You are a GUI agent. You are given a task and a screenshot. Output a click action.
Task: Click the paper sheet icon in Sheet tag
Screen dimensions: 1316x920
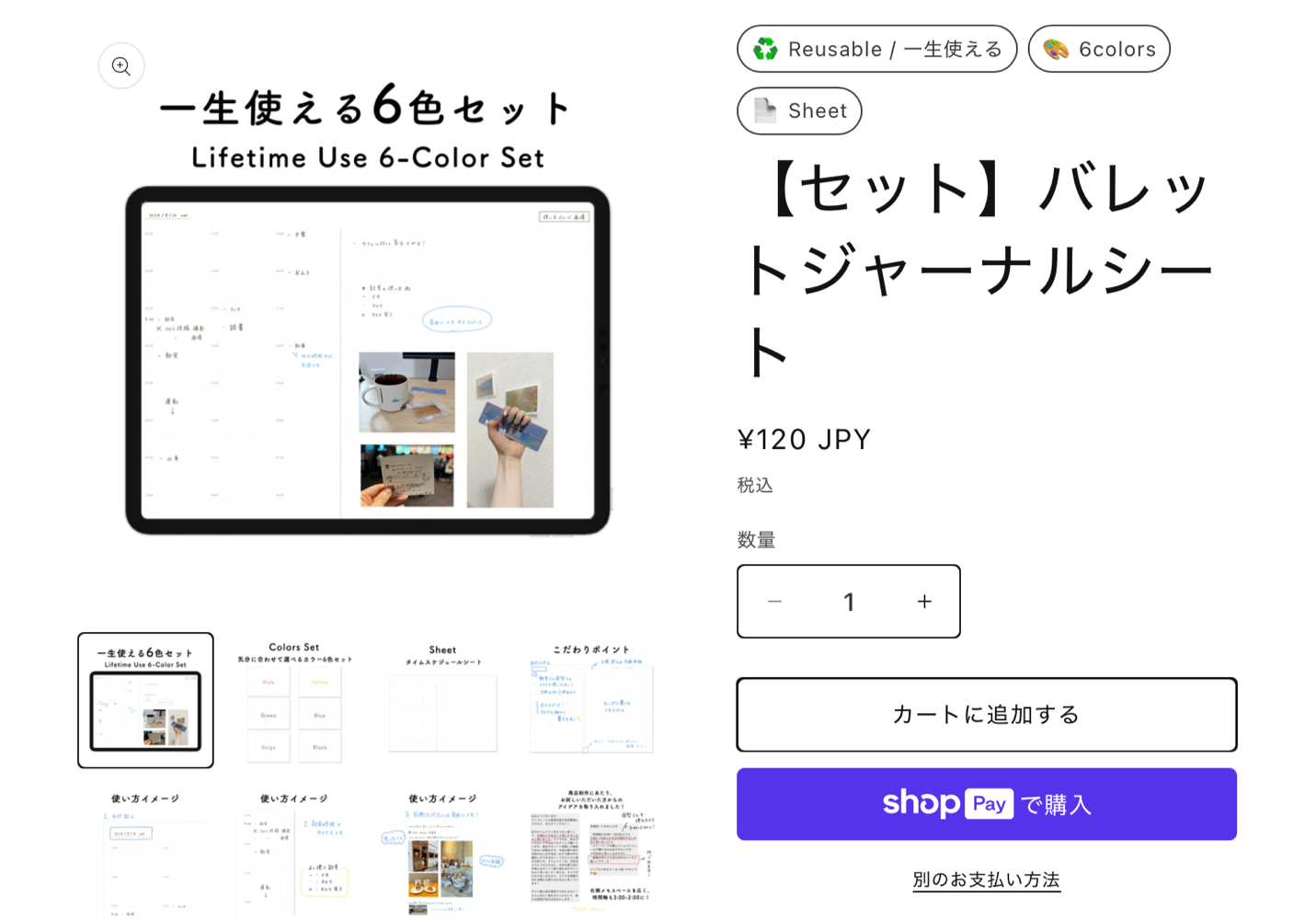click(765, 110)
